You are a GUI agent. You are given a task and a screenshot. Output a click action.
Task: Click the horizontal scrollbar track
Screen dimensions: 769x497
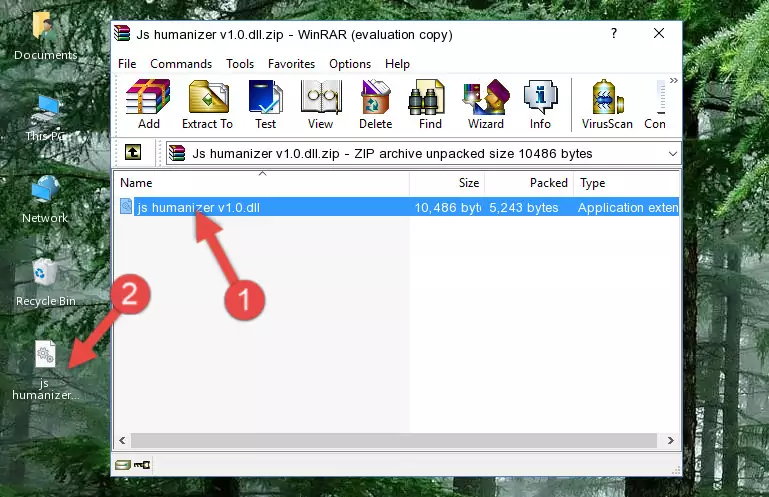[x=394, y=441]
